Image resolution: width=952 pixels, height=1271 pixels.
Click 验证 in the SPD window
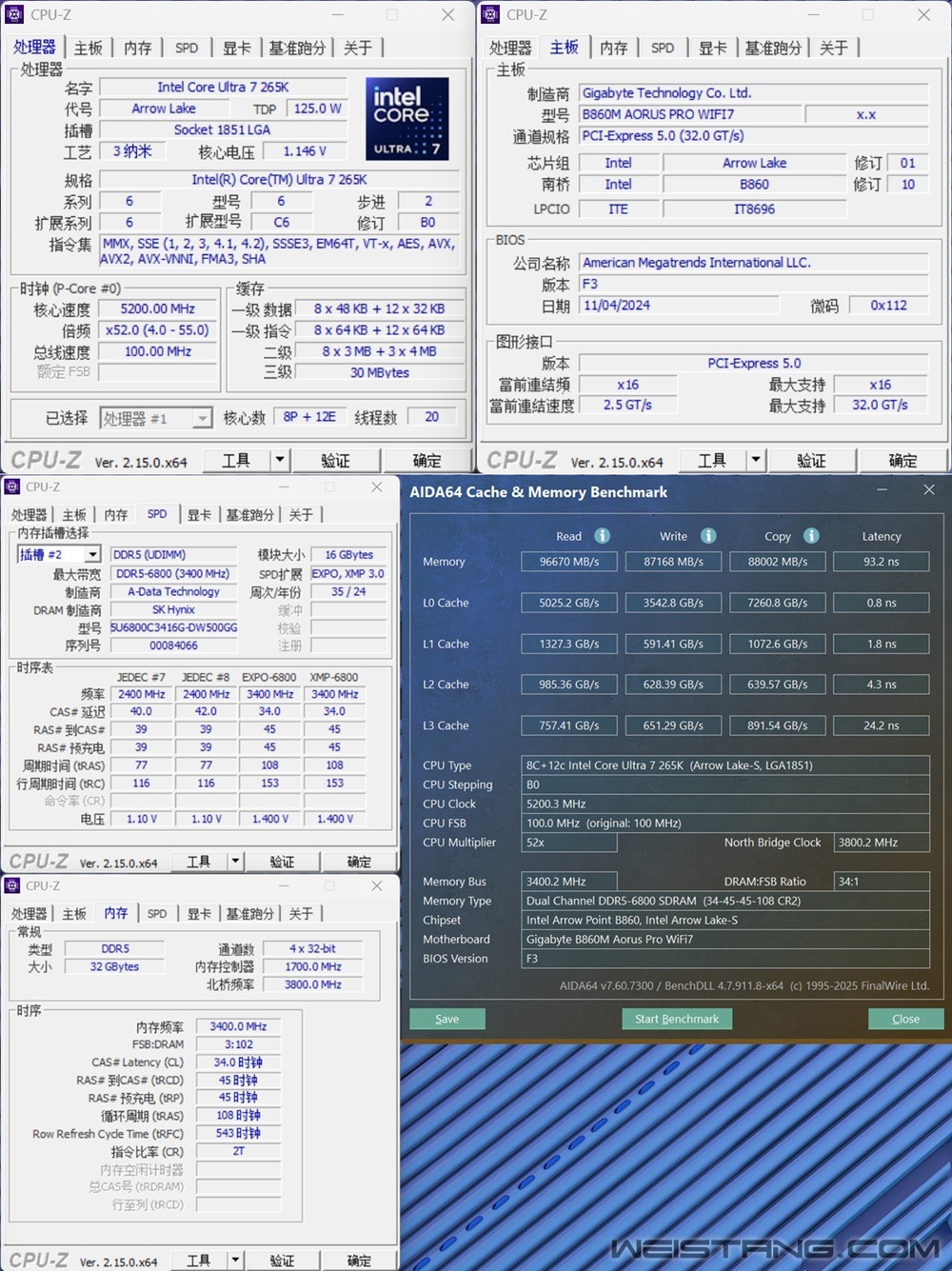pyautogui.click(x=282, y=861)
